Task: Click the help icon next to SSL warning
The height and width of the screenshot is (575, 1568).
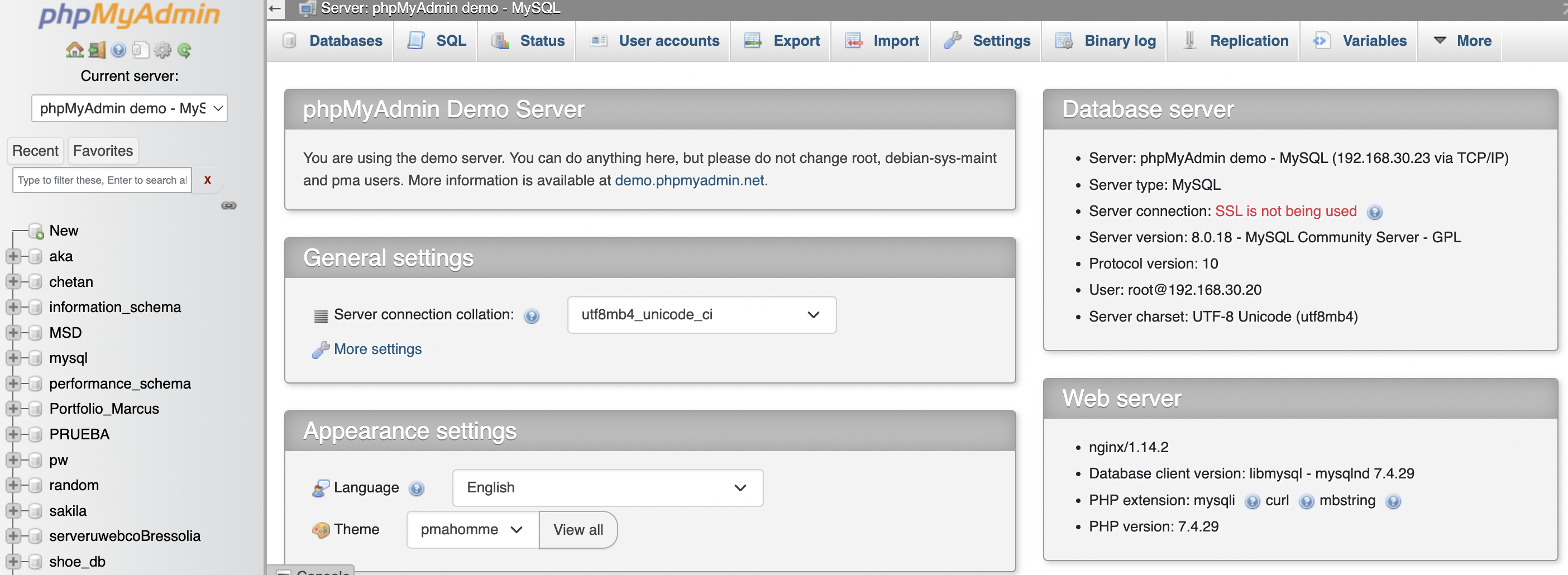Action: tap(1376, 212)
